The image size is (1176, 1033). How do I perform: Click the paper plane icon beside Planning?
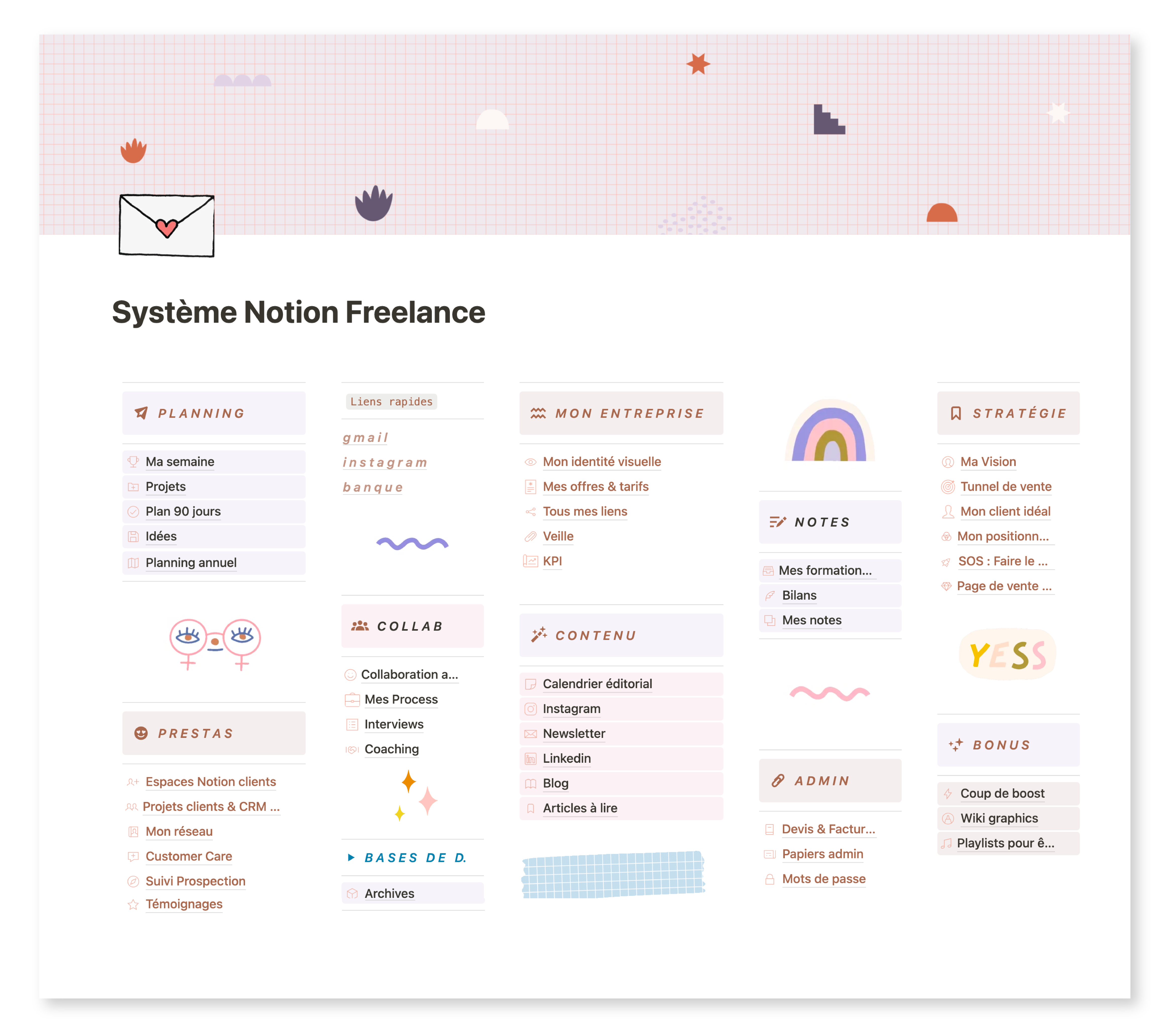[x=141, y=413]
